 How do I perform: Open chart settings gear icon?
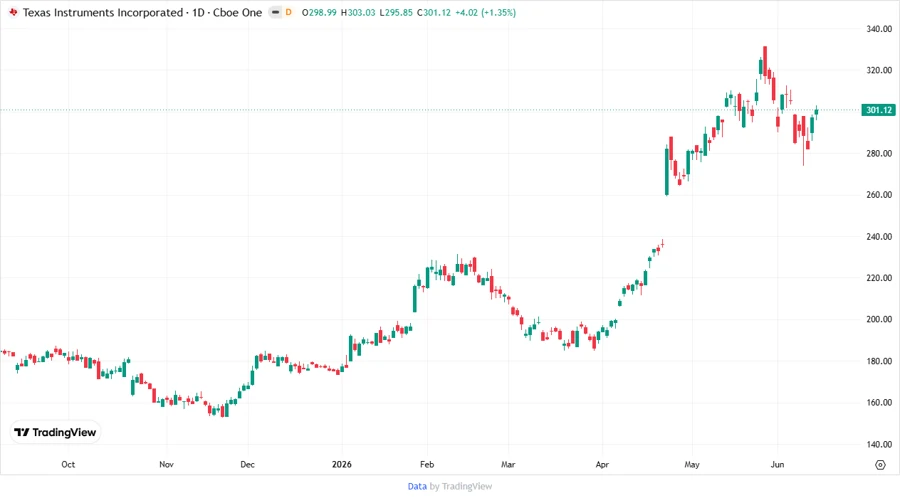point(880,465)
